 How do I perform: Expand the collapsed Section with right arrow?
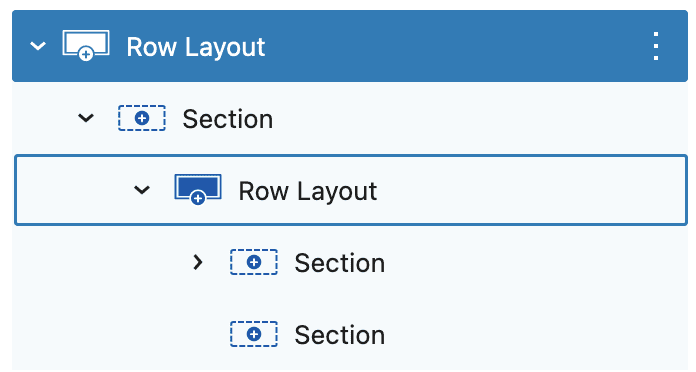pyautogui.click(x=198, y=262)
